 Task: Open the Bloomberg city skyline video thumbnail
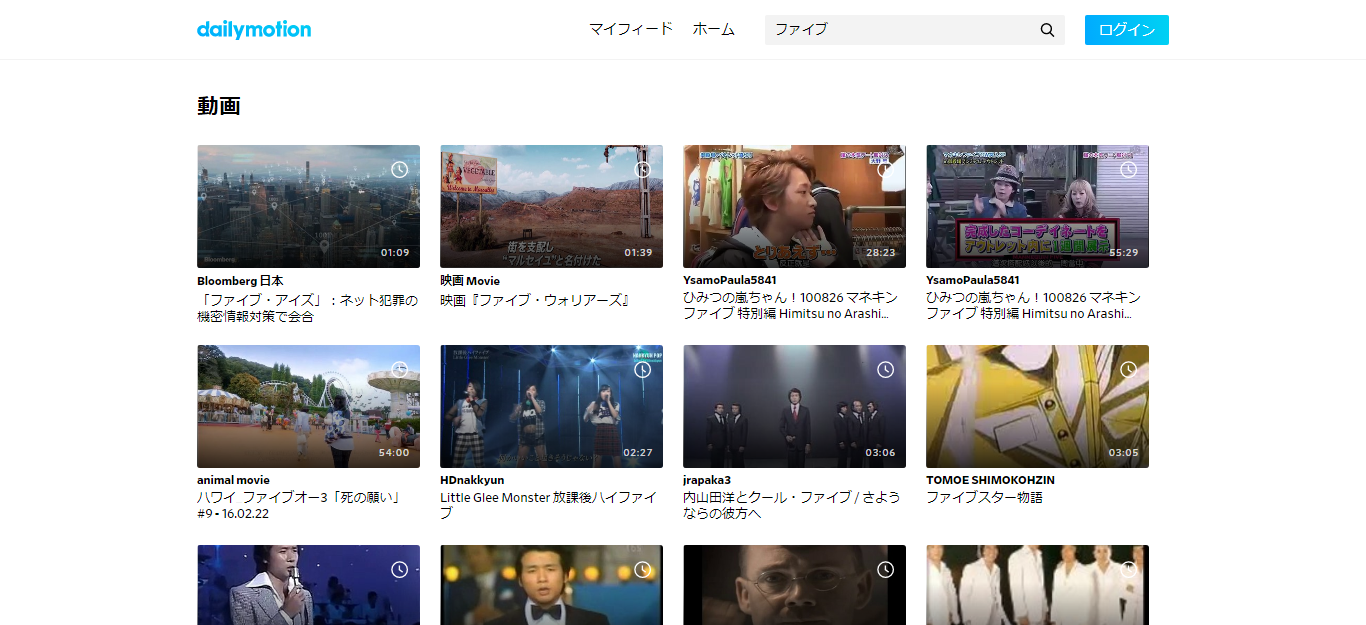click(x=308, y=206)
